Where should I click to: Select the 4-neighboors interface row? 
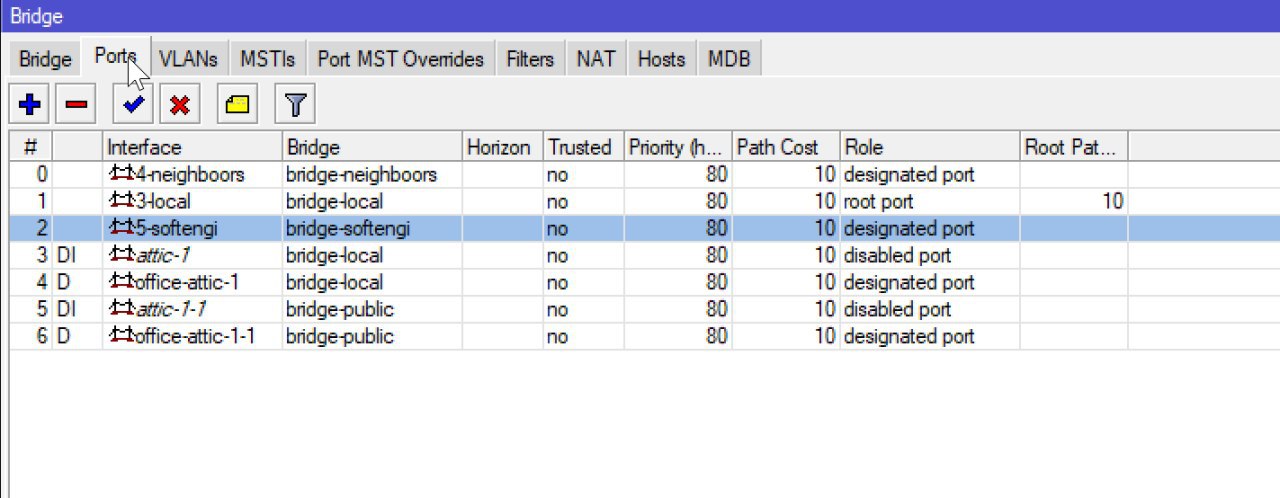coord(644,174)
